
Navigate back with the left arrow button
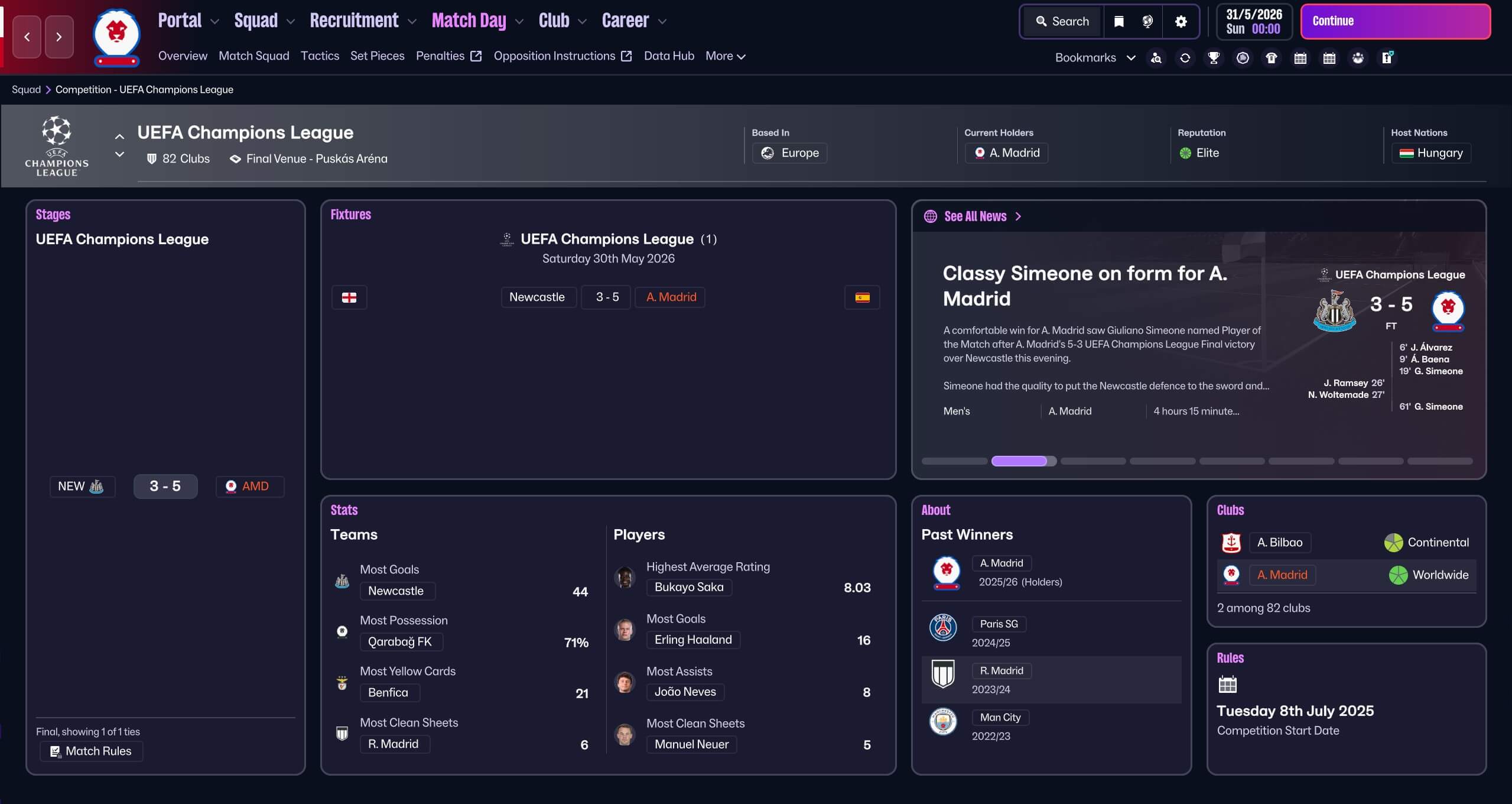click(27, 37)
